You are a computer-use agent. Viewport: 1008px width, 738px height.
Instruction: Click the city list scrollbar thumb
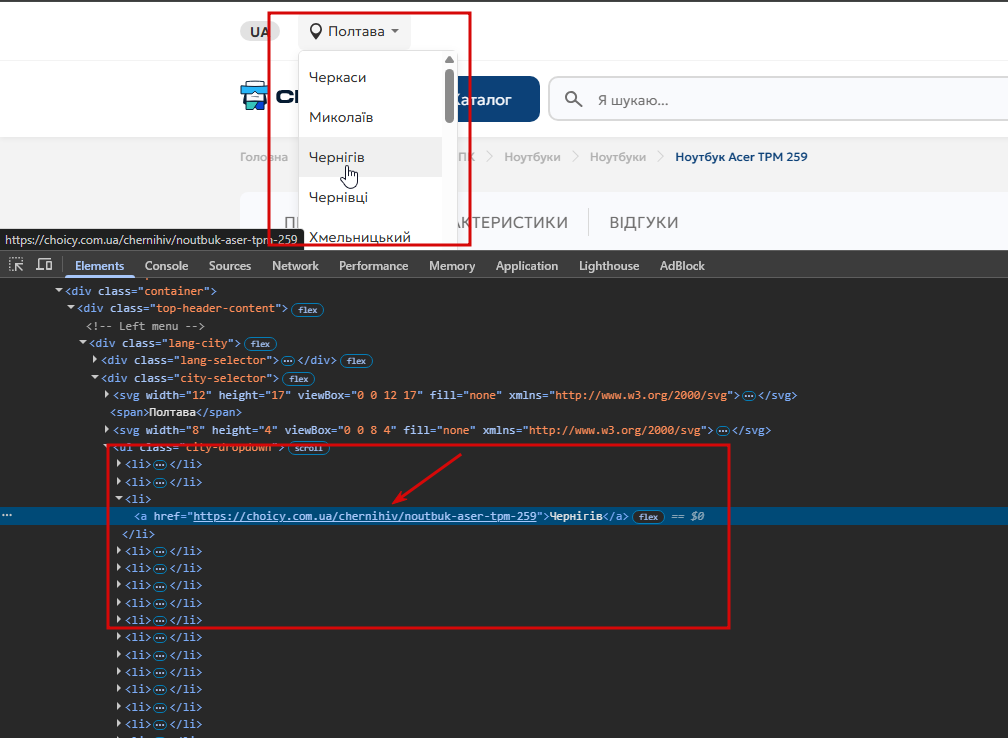click(x=449, y=96)
